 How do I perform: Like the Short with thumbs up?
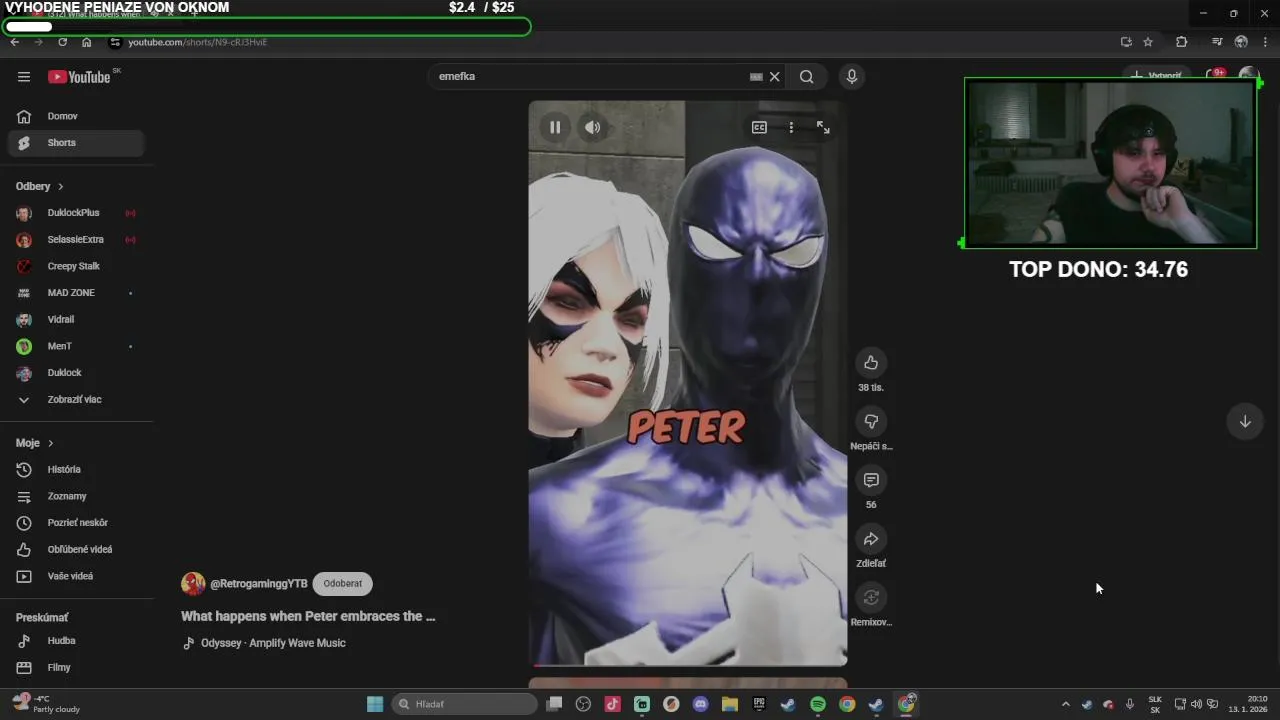pos(871,362)
